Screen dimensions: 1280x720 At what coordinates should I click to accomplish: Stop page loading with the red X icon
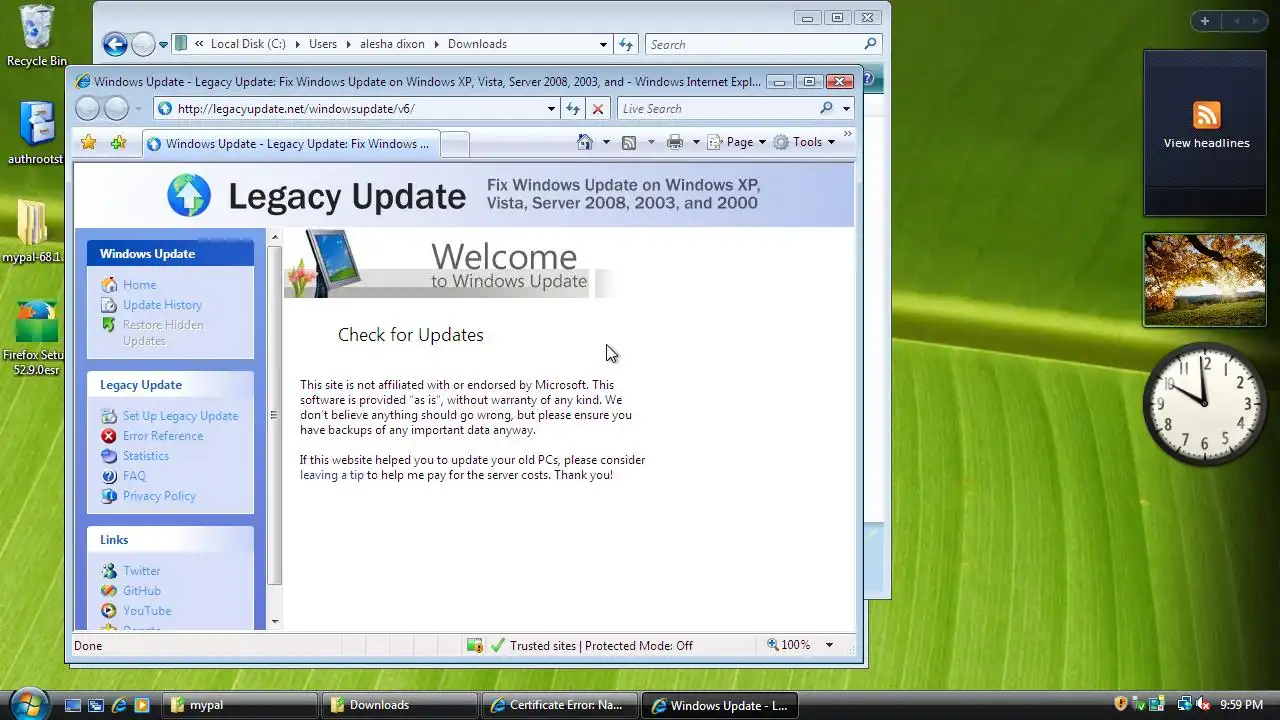click(598, 108)
